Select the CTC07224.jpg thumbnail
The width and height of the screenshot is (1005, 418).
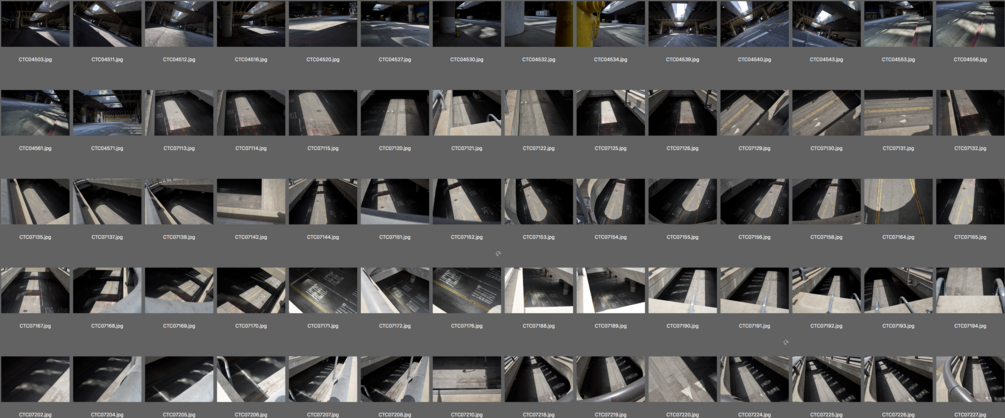pos(754,379)
